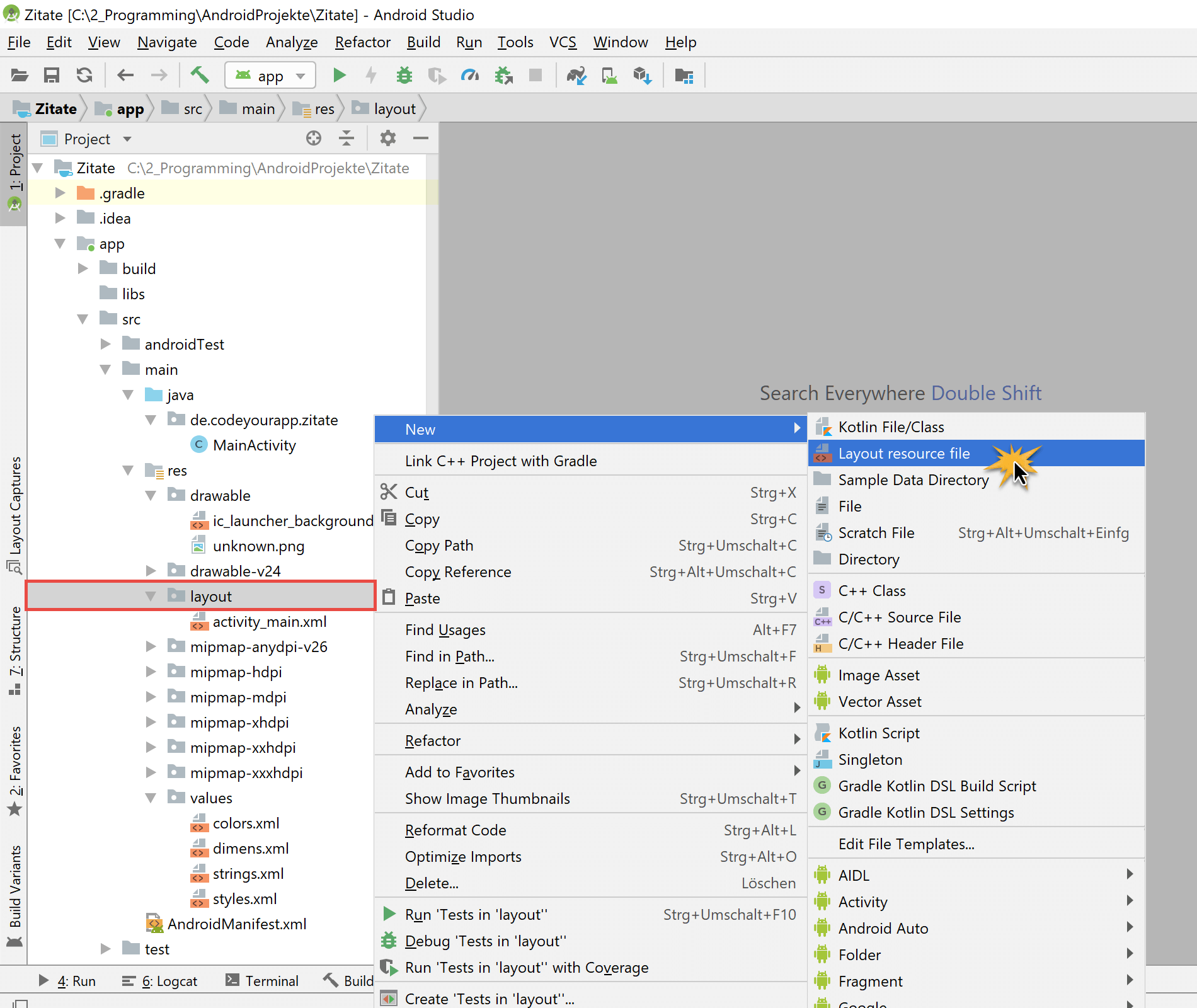1197x1008 pixels.
Task: Click the Synchronize refresh icon
Action: click(84, 76)
